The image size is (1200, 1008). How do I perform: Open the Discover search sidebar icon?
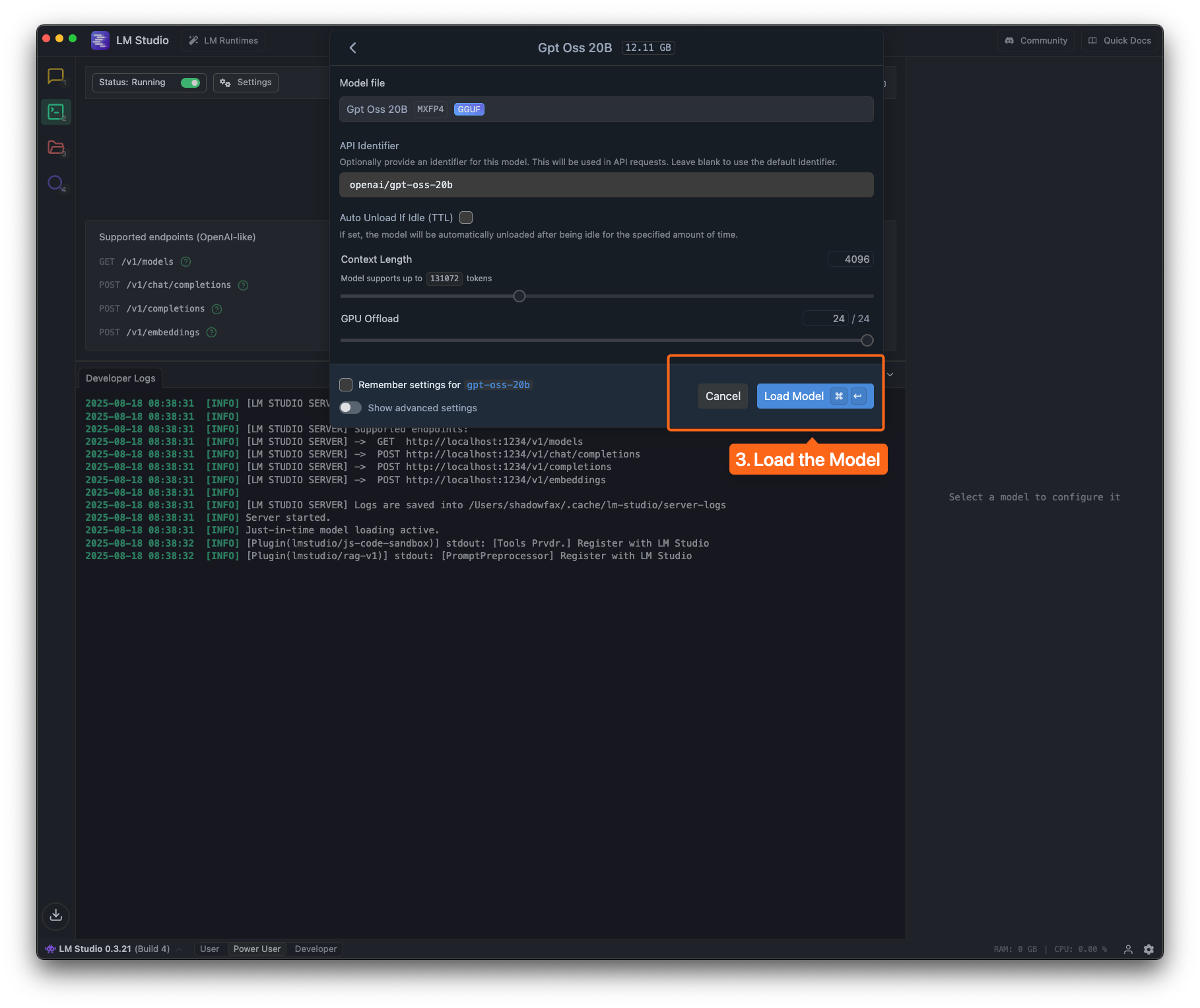point(56,183)
